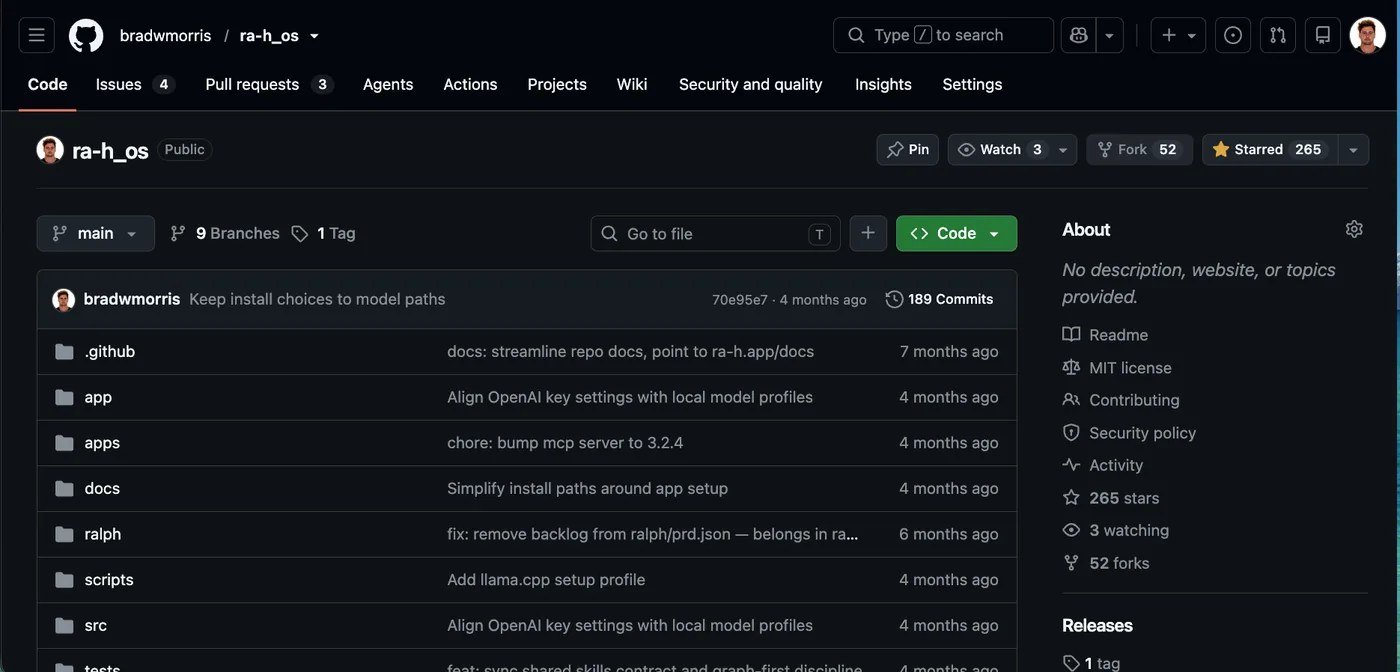The height and width of the screenshot is (672, 1400).
Task: Open the ra-h_os repository switcher caret
Action: [314, 36]
